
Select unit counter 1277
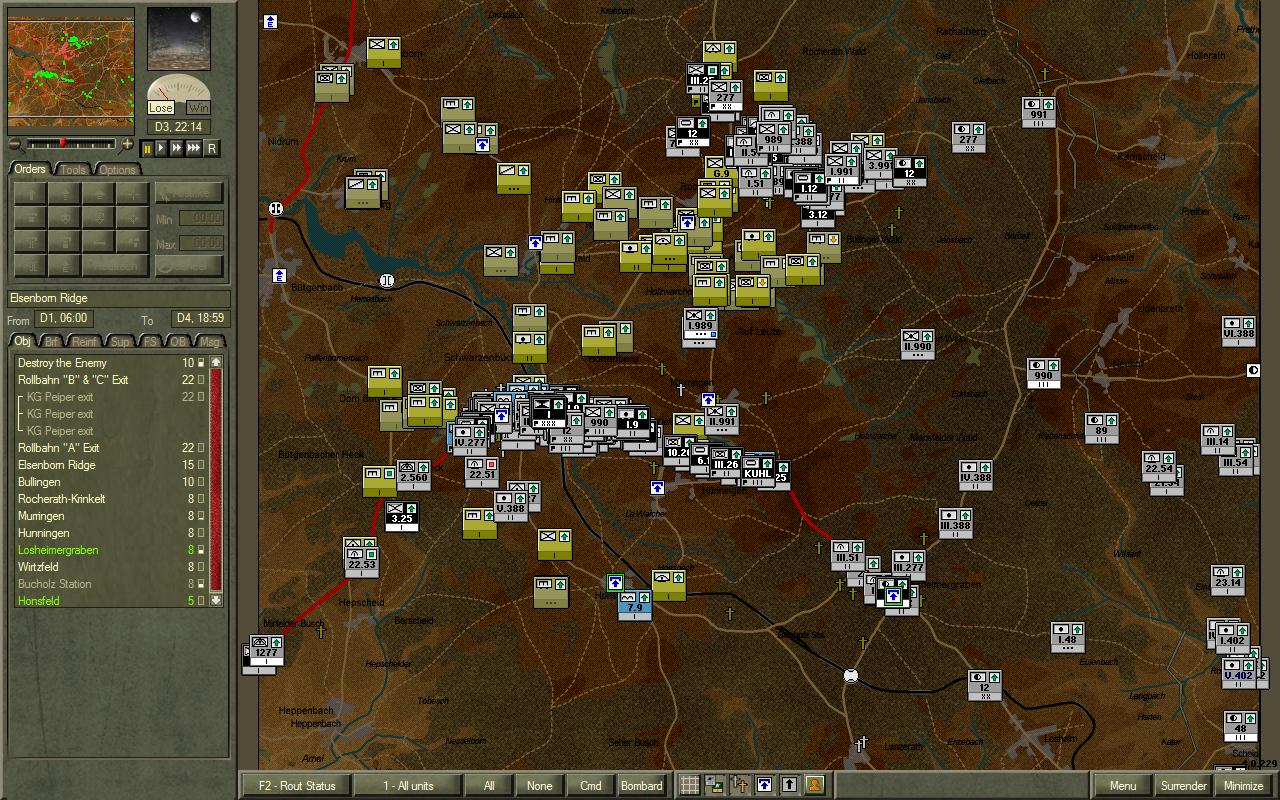point(266,651)
